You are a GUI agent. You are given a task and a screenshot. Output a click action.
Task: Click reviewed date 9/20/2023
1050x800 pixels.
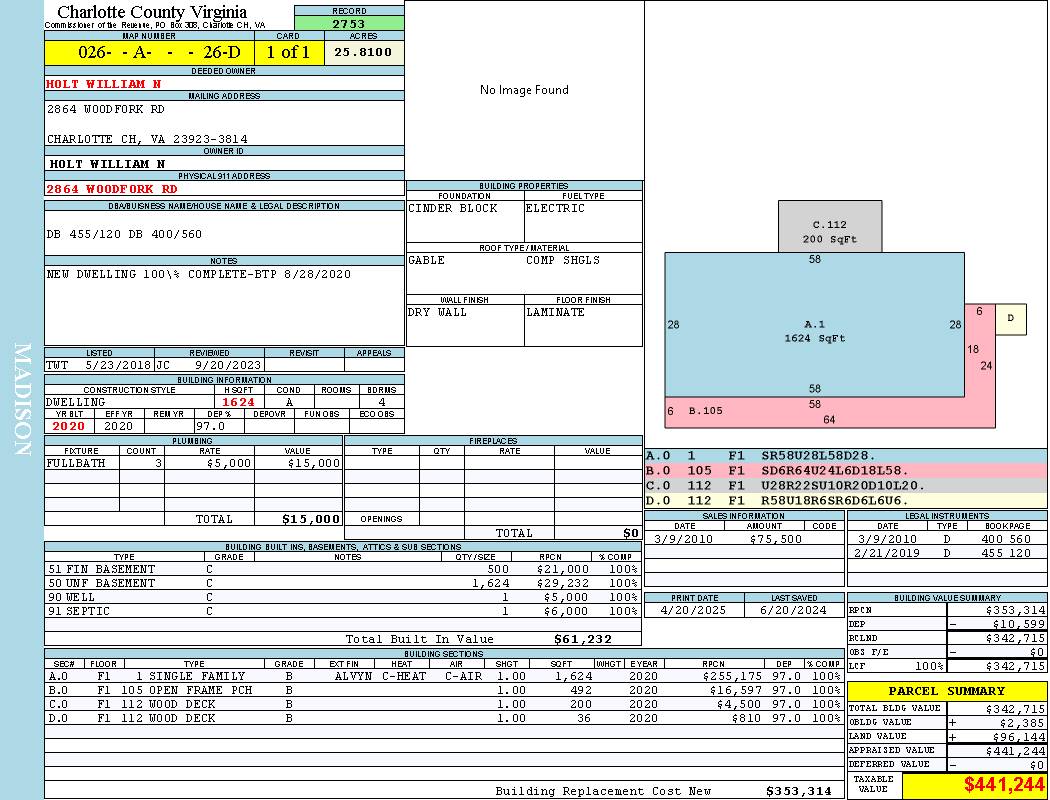pos(228,366)
